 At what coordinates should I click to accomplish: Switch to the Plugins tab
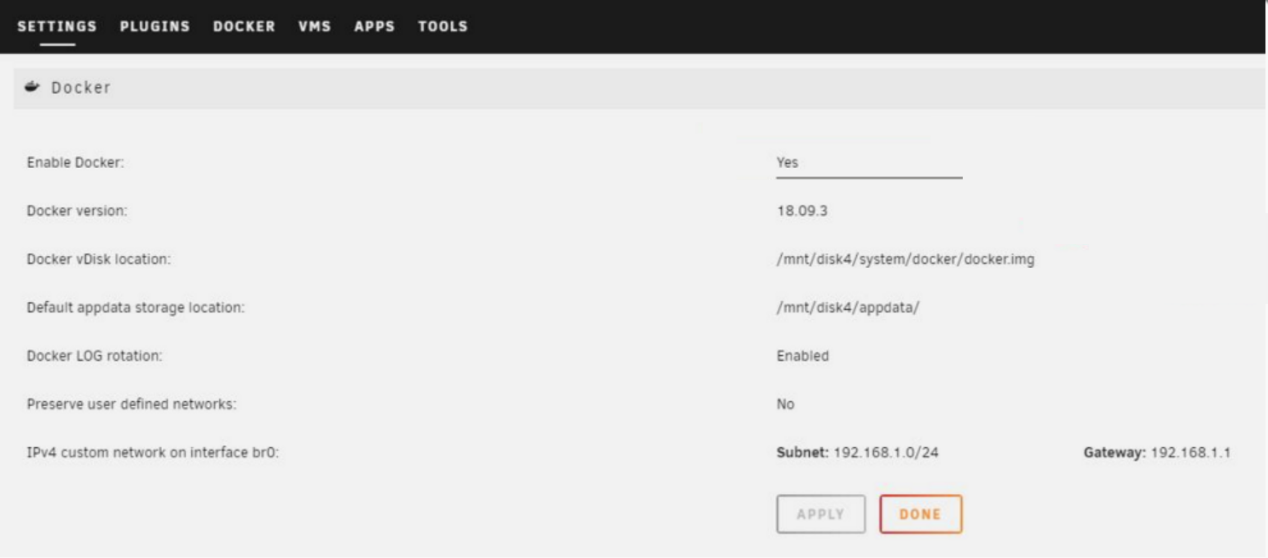[155, 26]
